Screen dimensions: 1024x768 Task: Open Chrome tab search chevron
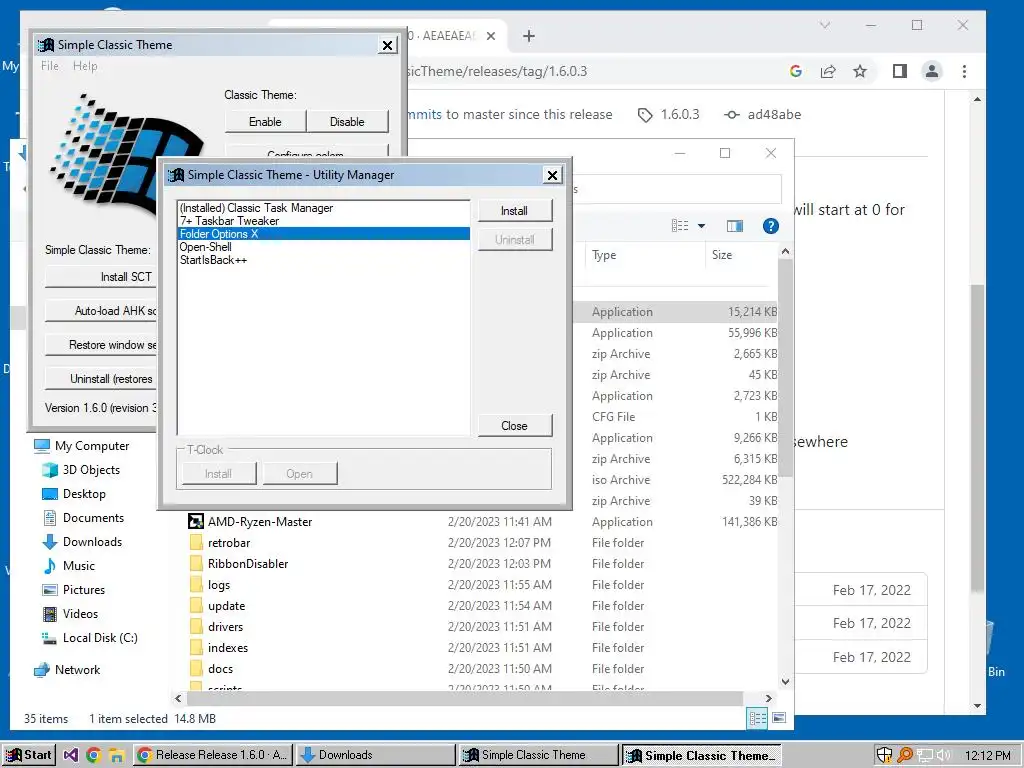pos(825,25)
